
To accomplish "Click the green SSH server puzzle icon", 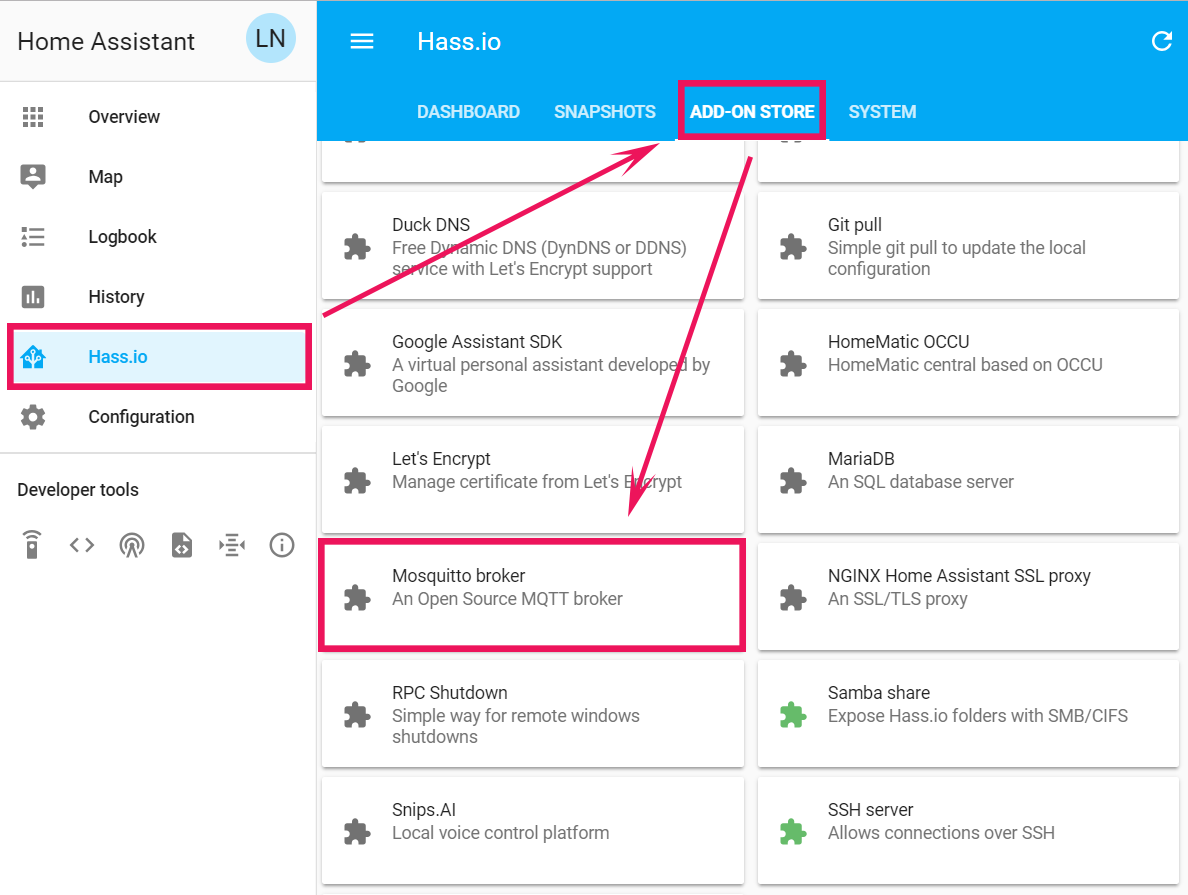I will click(x=793, y=832).
